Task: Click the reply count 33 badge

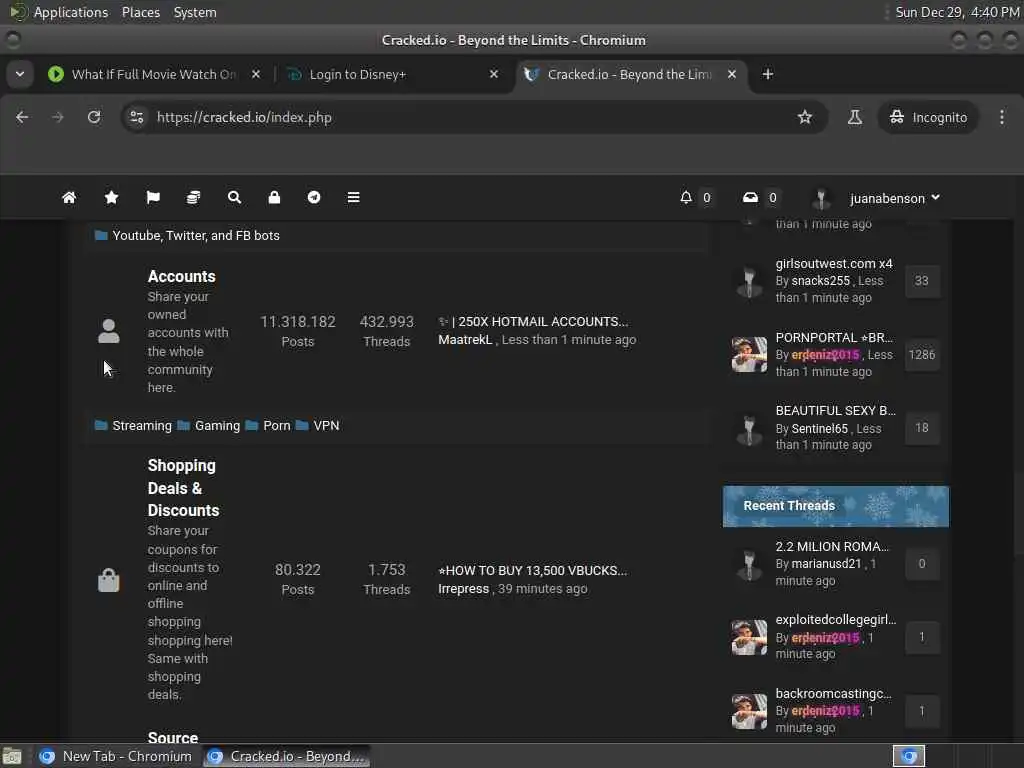Action: [921, 281]
